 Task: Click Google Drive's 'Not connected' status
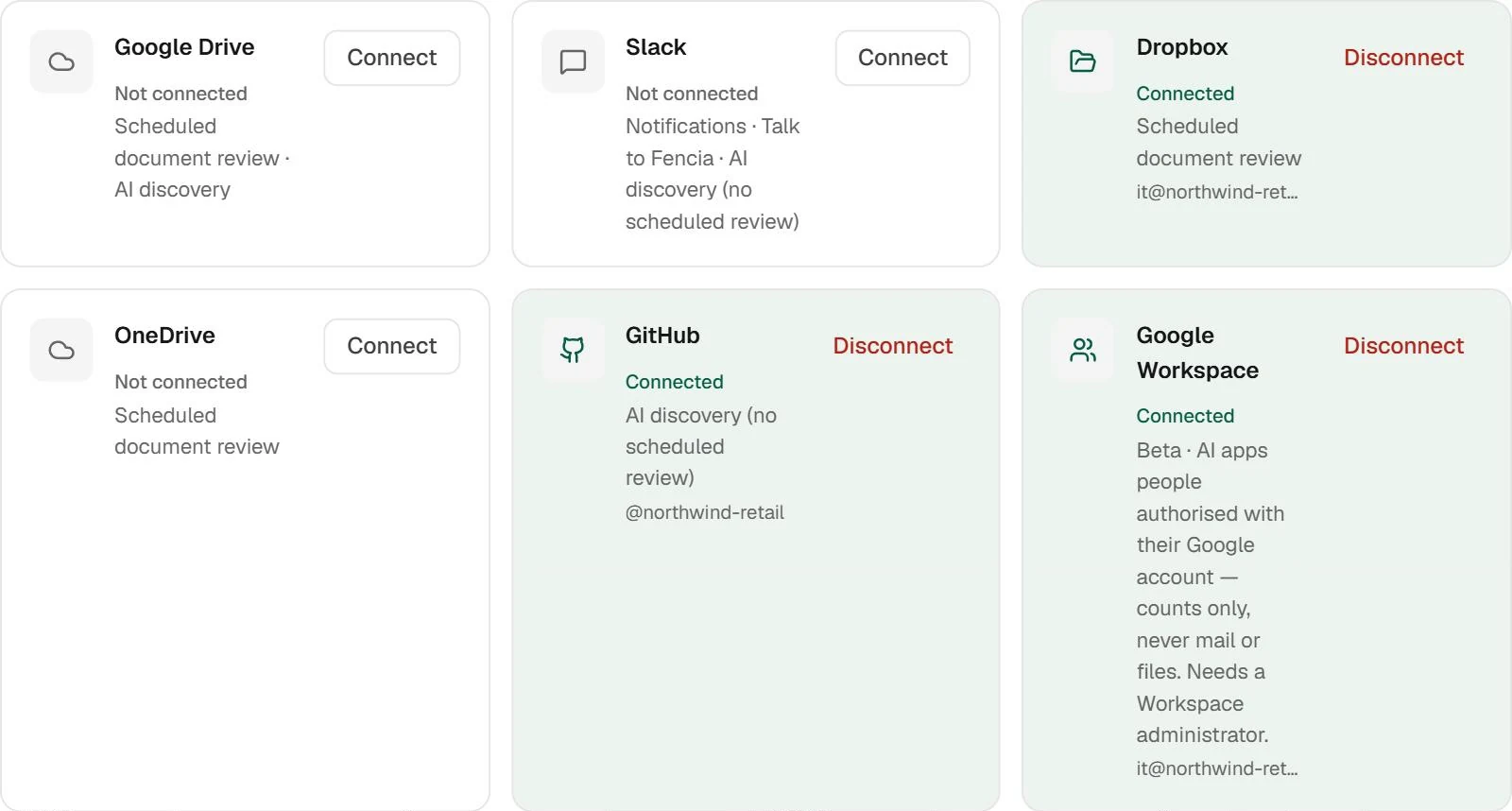tap(180, 94)
